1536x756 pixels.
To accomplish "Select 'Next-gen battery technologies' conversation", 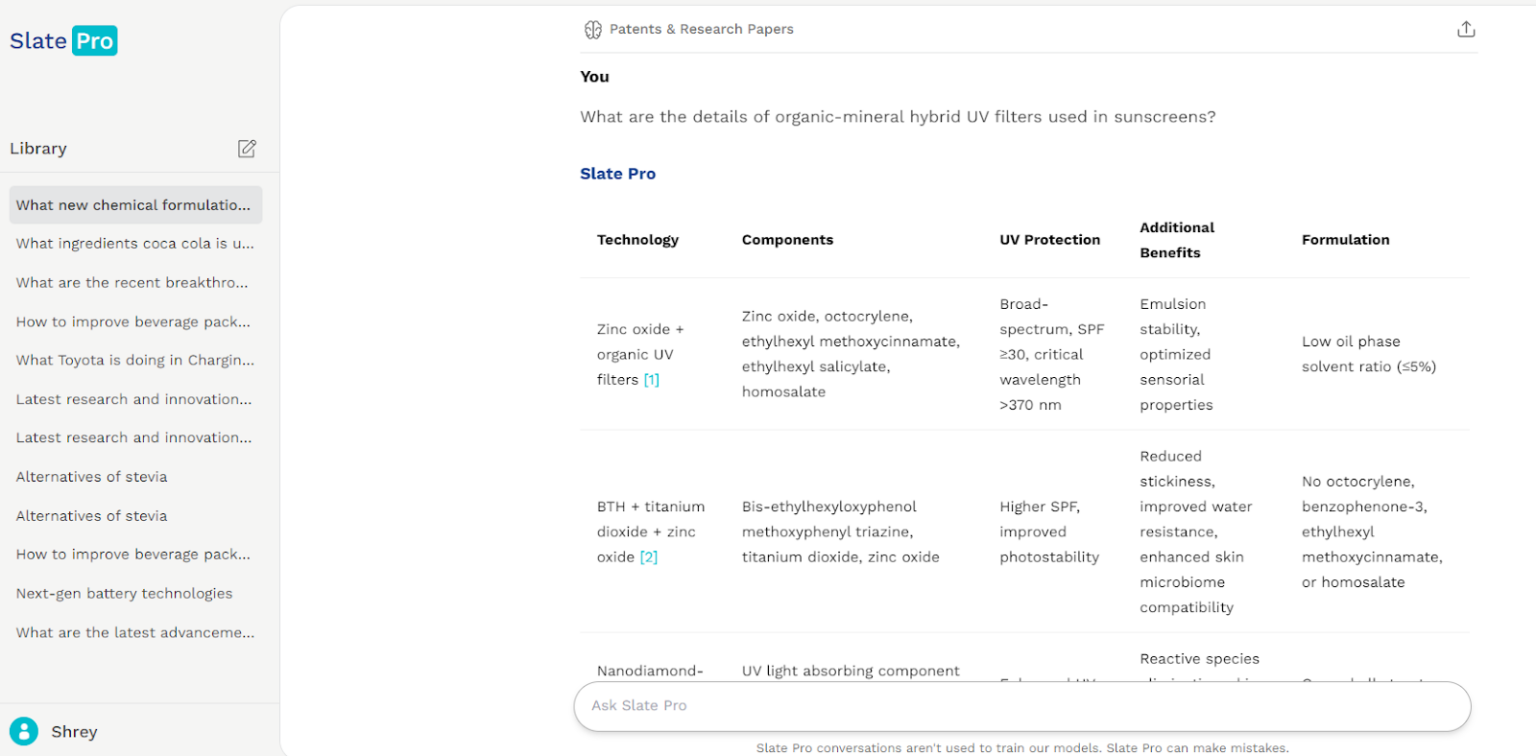I will click(x=124, y=593).
